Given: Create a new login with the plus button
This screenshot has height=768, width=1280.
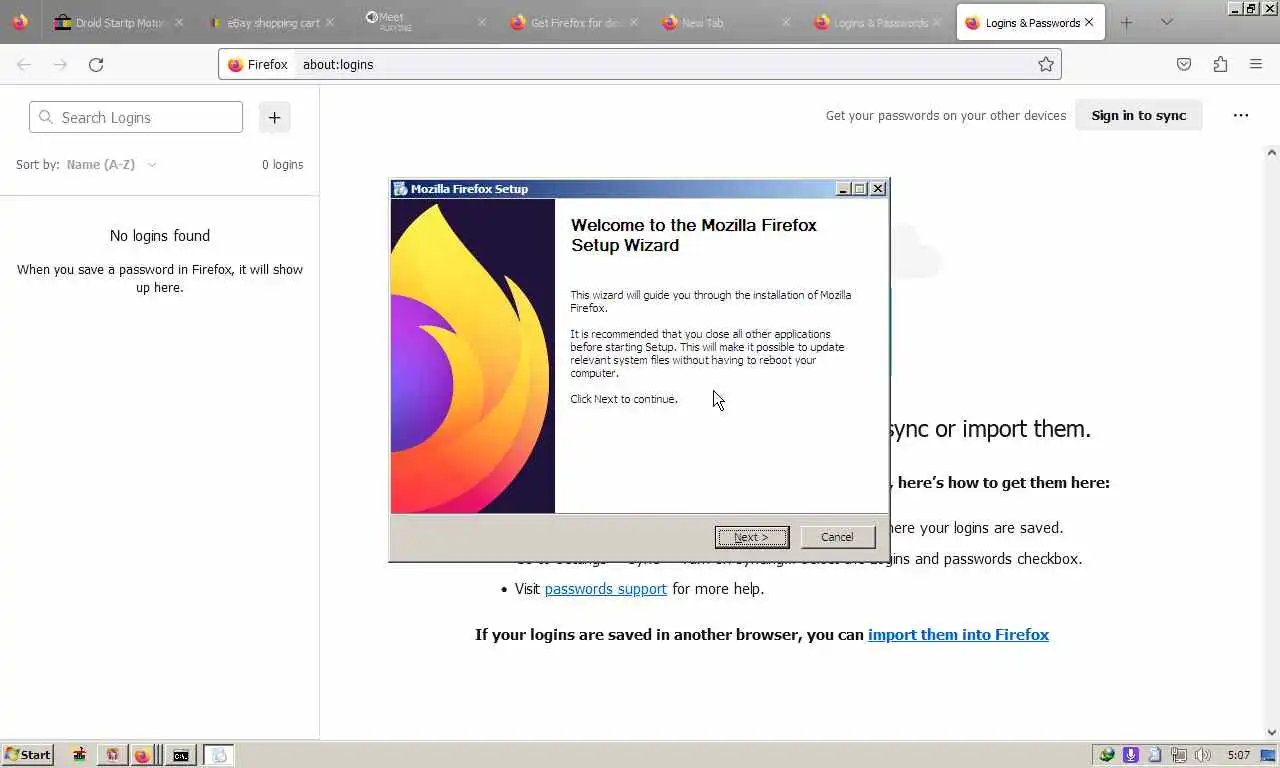Looking at the screenshot, I should [x=274, y=117].
